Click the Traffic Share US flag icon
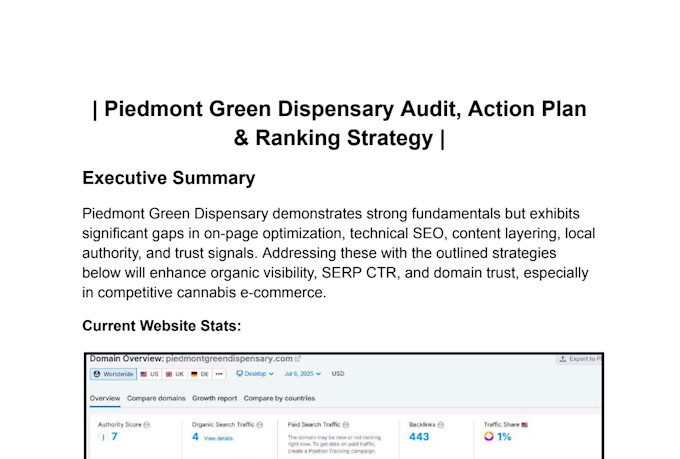 [x=525, y=425]
